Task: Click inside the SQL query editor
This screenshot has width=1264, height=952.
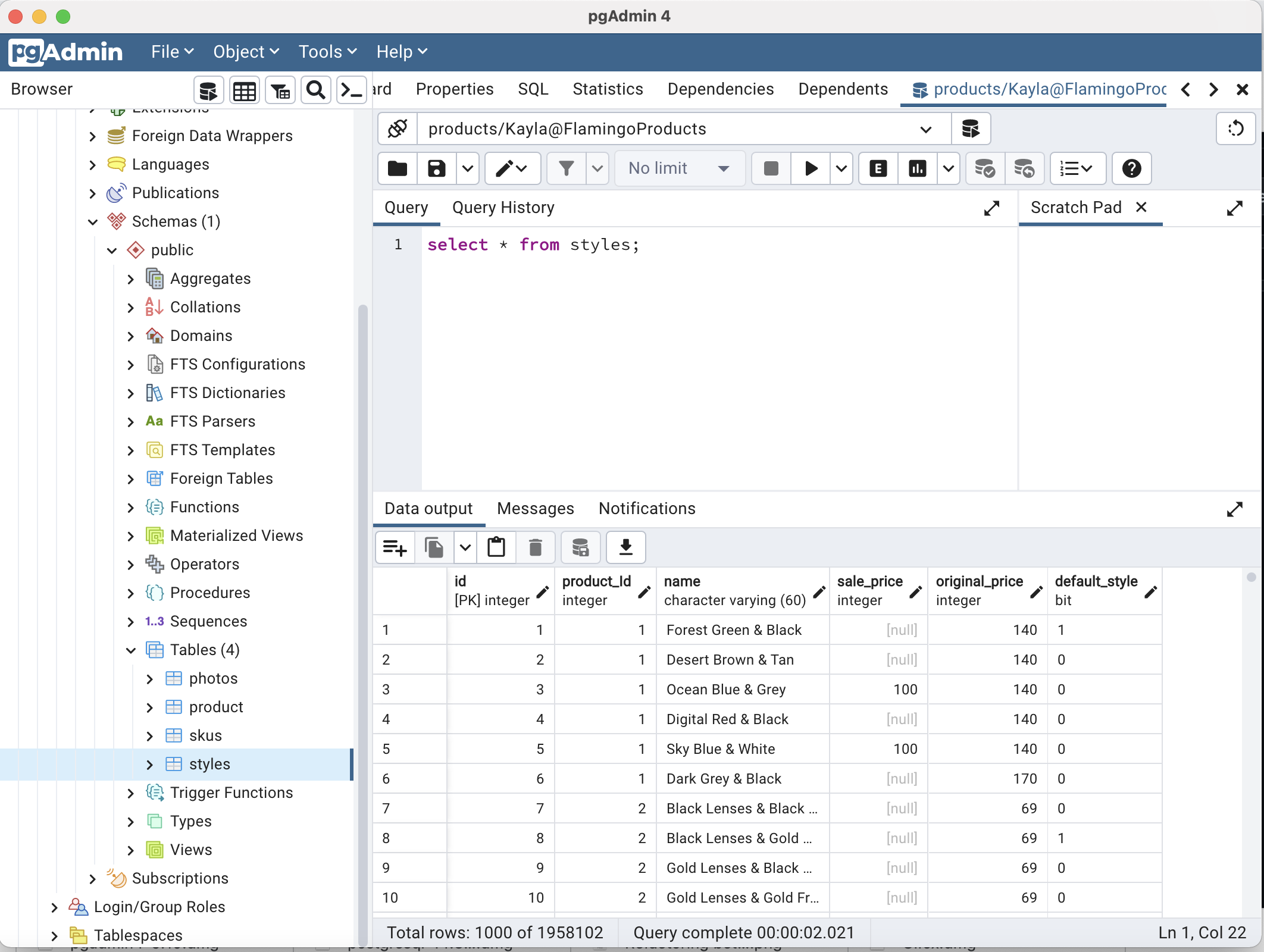Action: [x=714, y=357]
